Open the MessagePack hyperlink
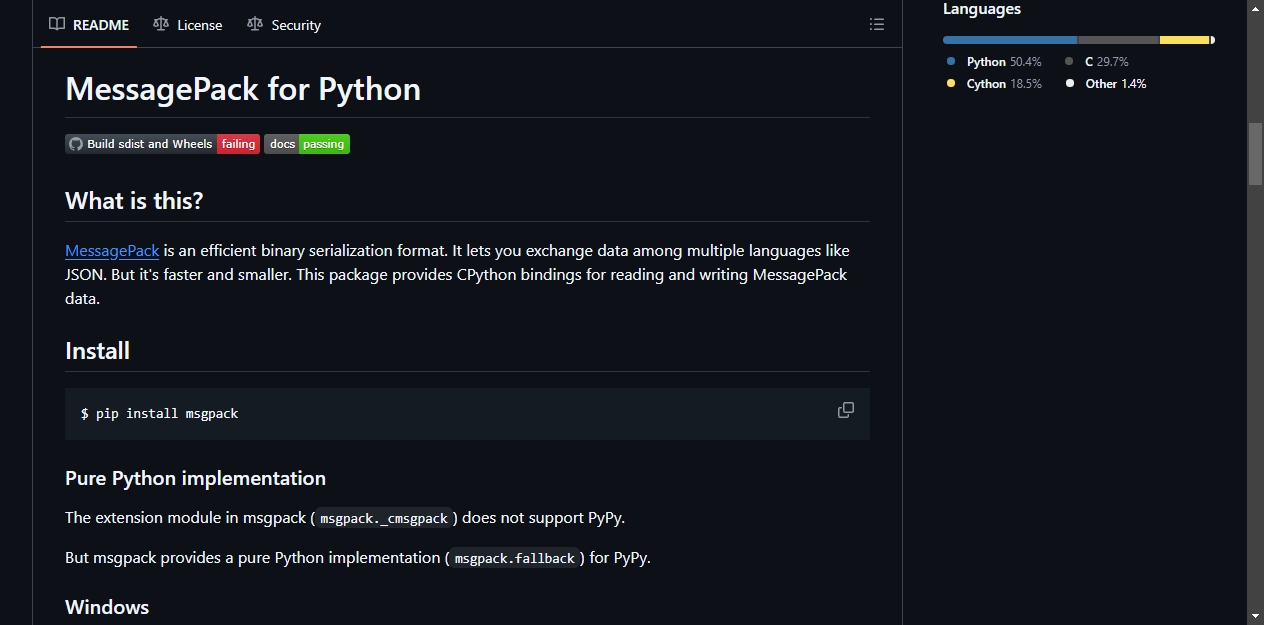 [x=112, y=250]
